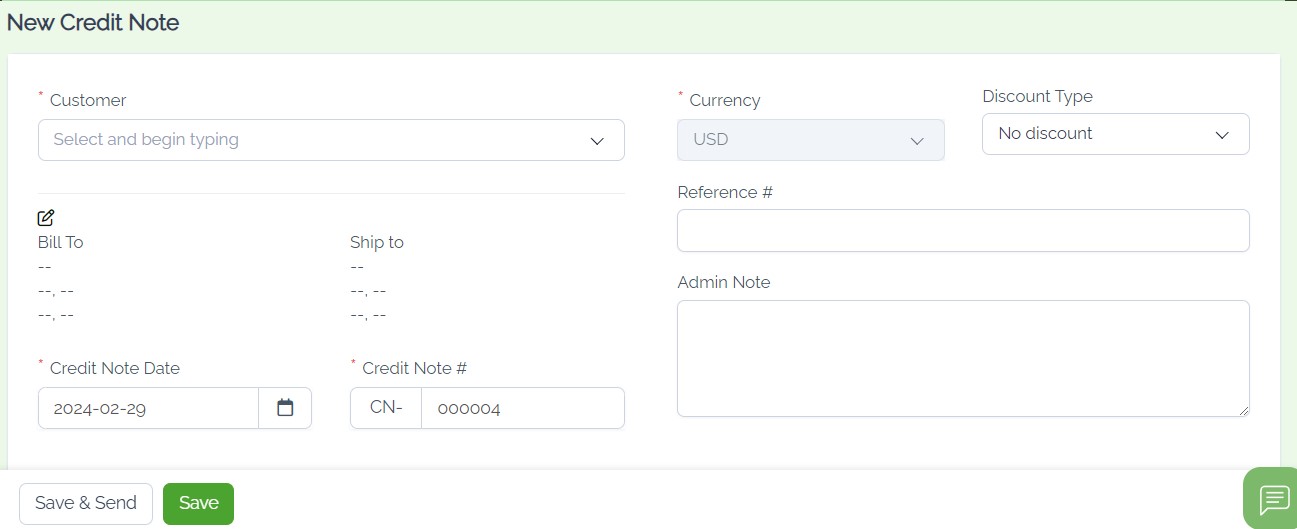
Task: Open the No discount dropdown
Action: pos(1116,134)
